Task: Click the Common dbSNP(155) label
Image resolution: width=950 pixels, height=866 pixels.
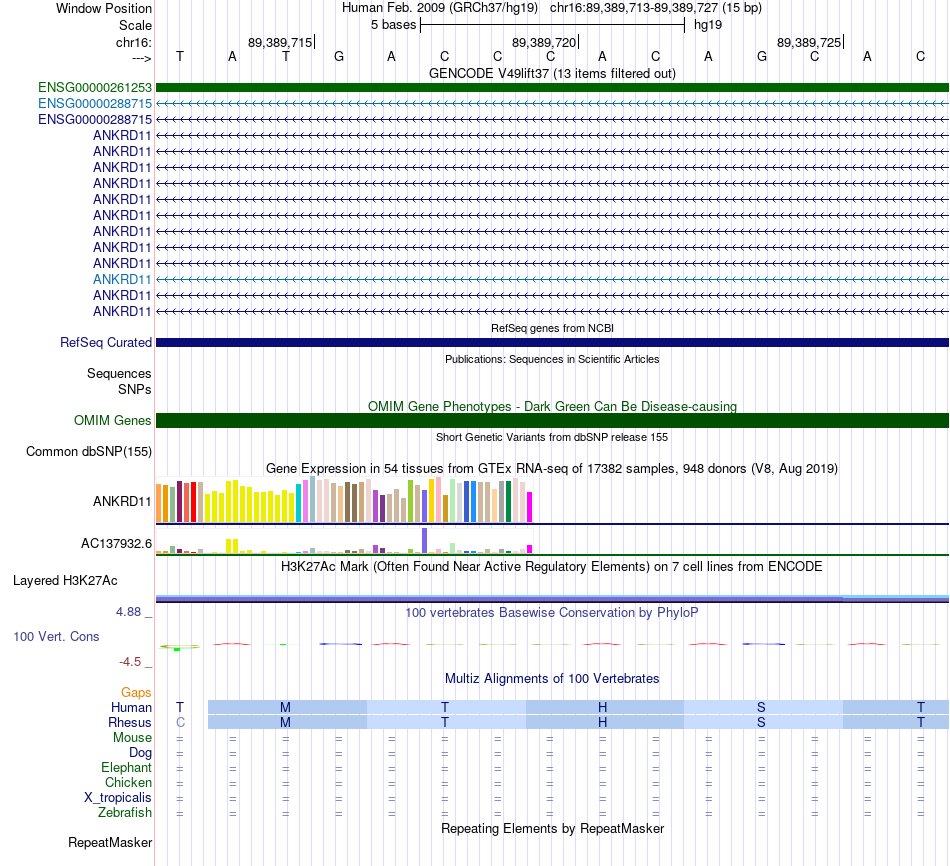Action: tap(88, 451)
